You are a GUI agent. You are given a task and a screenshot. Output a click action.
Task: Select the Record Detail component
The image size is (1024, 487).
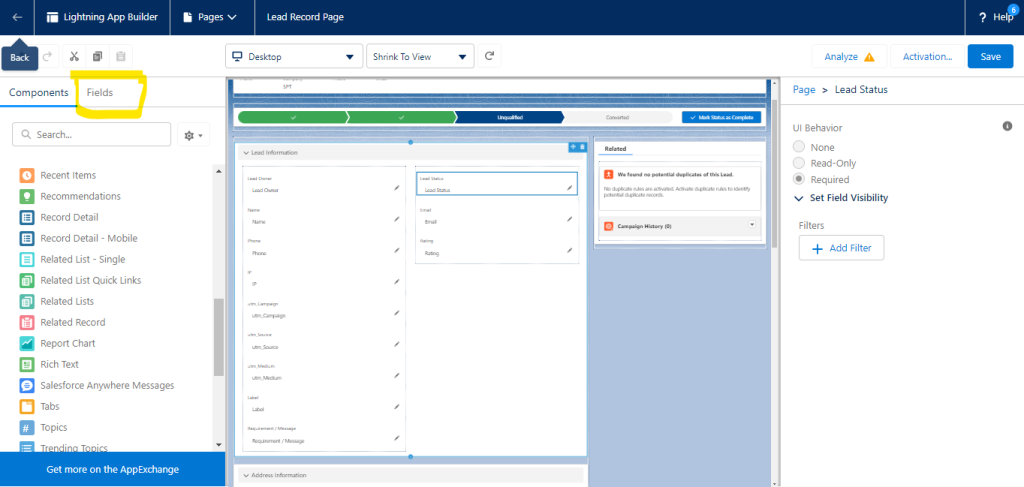pyautogui.click(x=69, y=217)
